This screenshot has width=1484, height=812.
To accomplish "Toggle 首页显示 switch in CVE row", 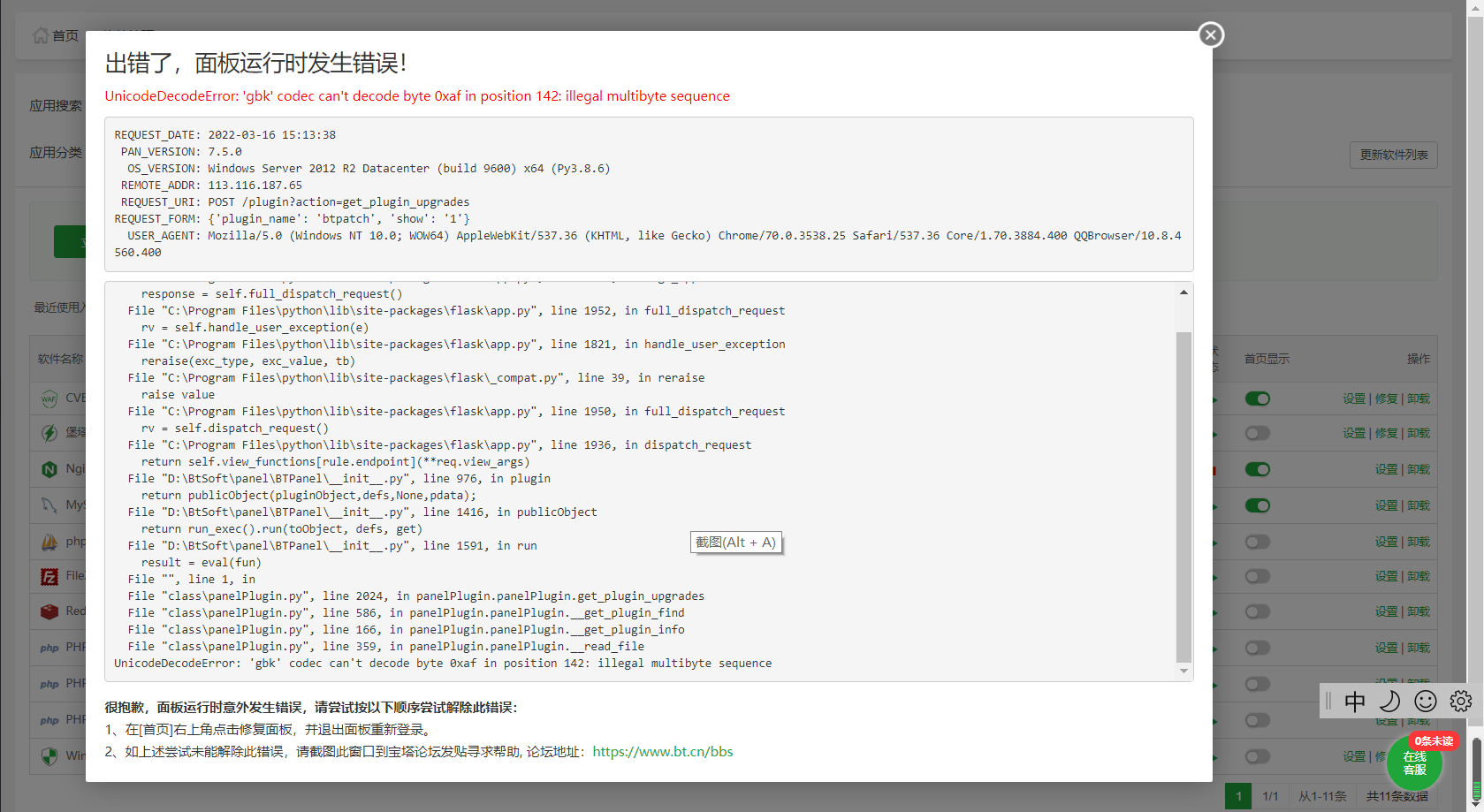I will [x=1258, y=398].
